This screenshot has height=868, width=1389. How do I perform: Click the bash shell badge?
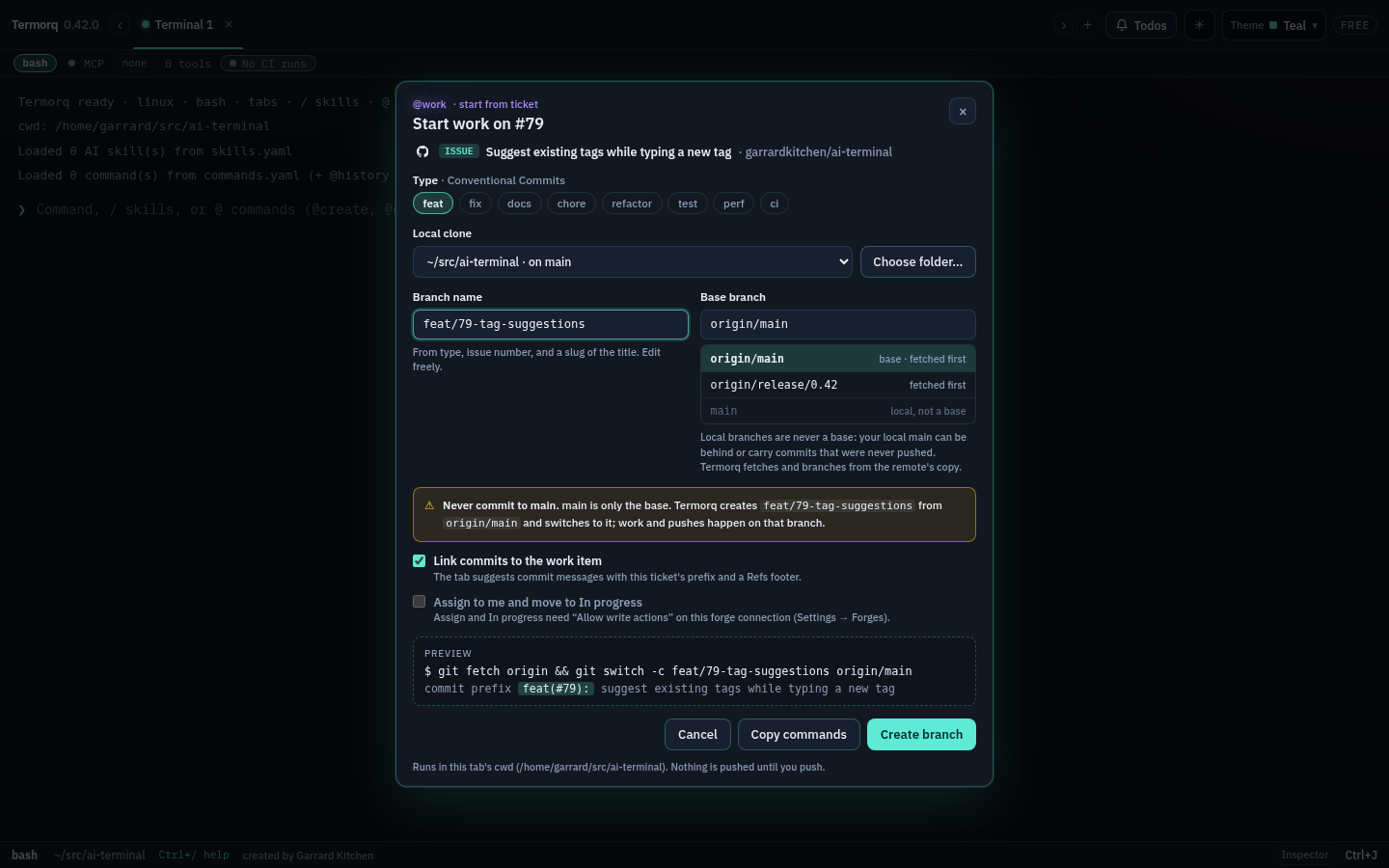click(x=35, y=64)
